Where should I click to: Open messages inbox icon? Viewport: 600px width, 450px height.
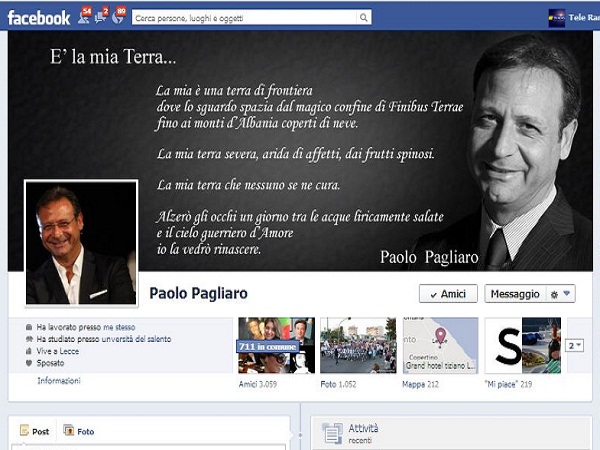point(102,17)
